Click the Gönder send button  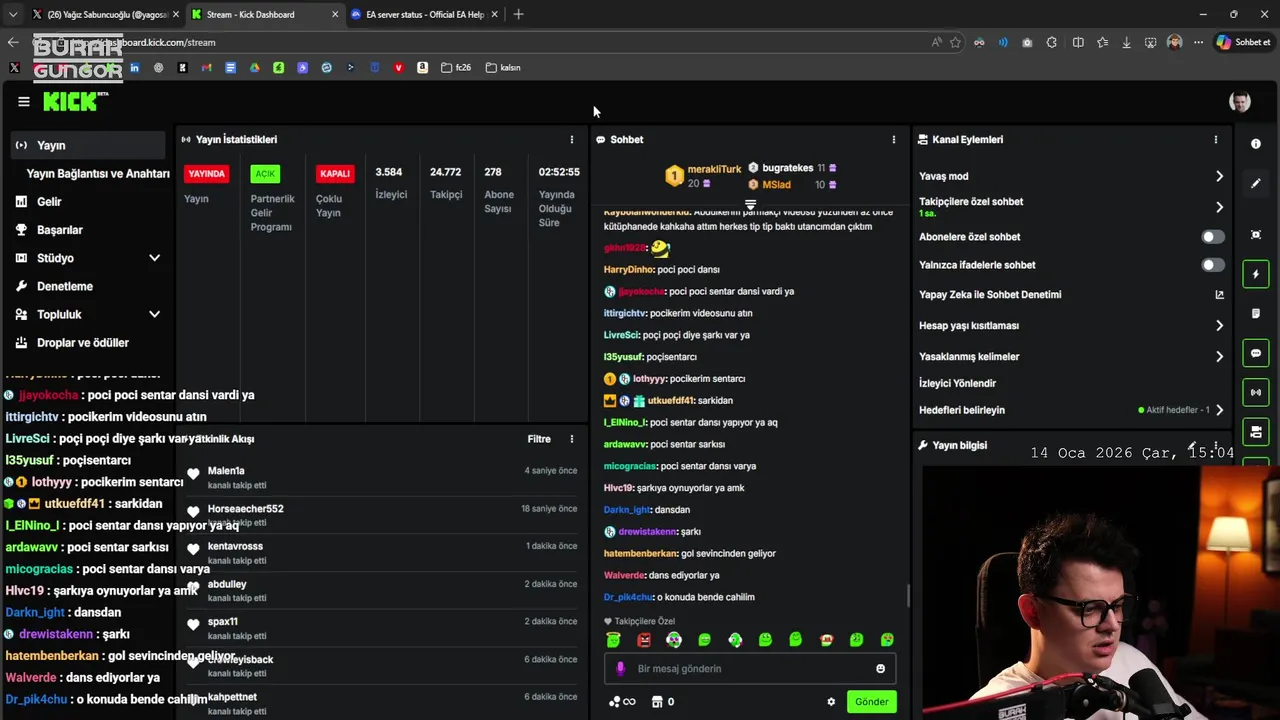click(871, 702)
